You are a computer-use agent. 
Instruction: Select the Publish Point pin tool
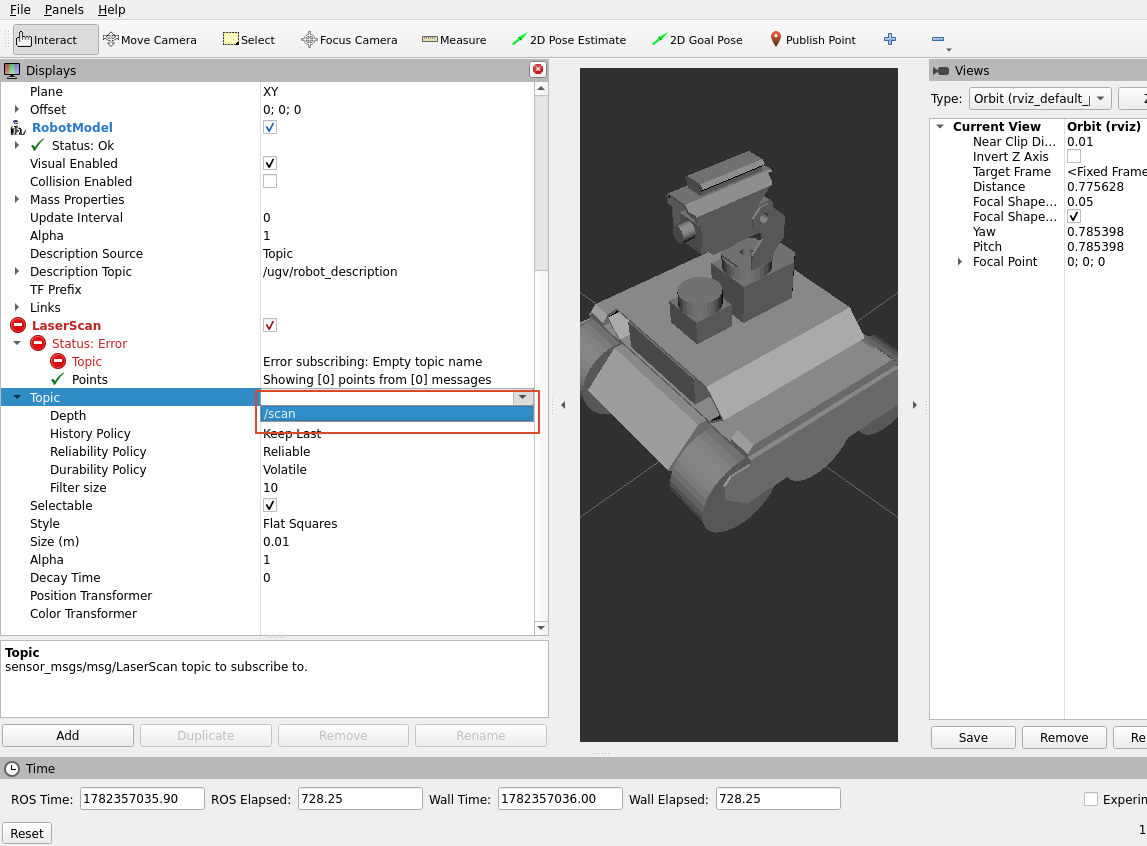tap(812, 39)
